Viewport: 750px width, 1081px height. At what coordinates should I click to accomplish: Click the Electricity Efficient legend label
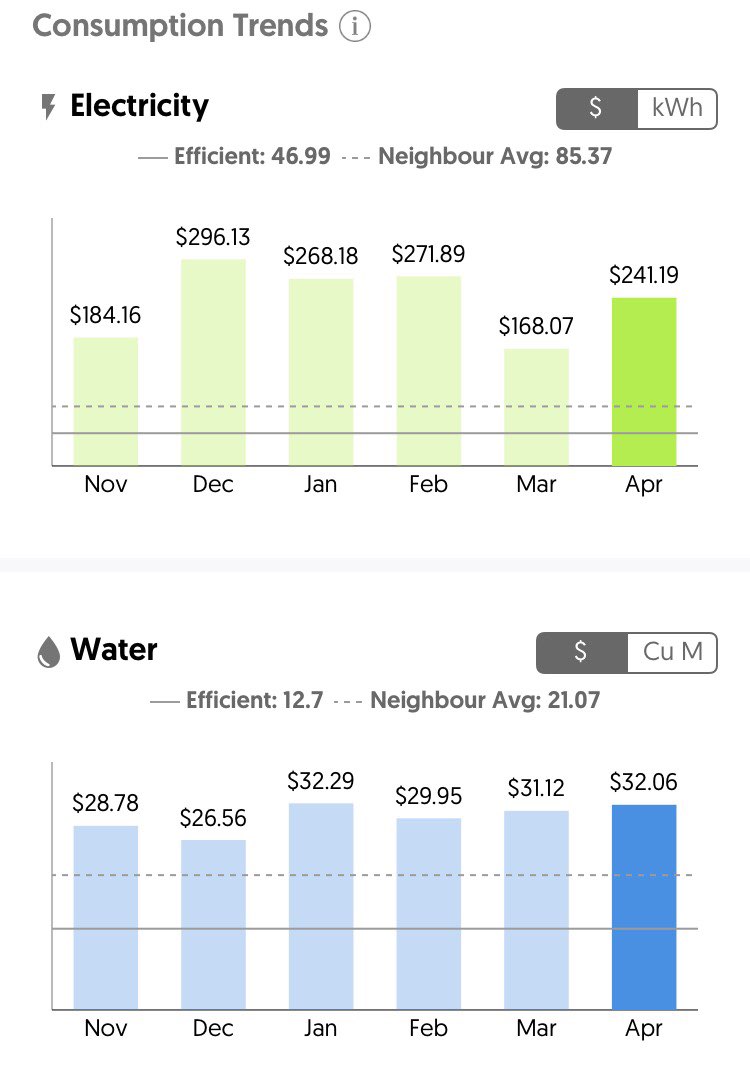point(251,157)
